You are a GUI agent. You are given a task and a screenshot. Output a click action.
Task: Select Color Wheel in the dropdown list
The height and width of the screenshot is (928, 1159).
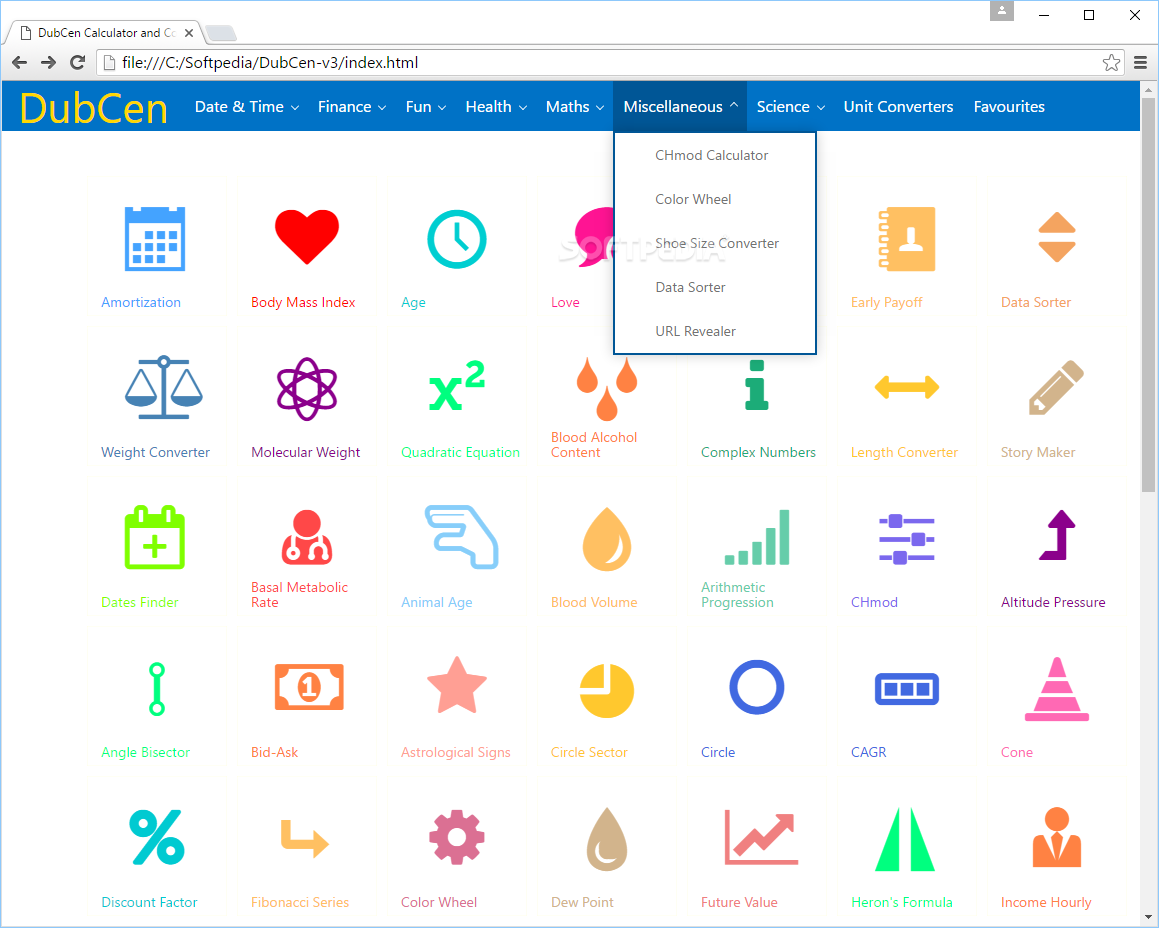693,199
